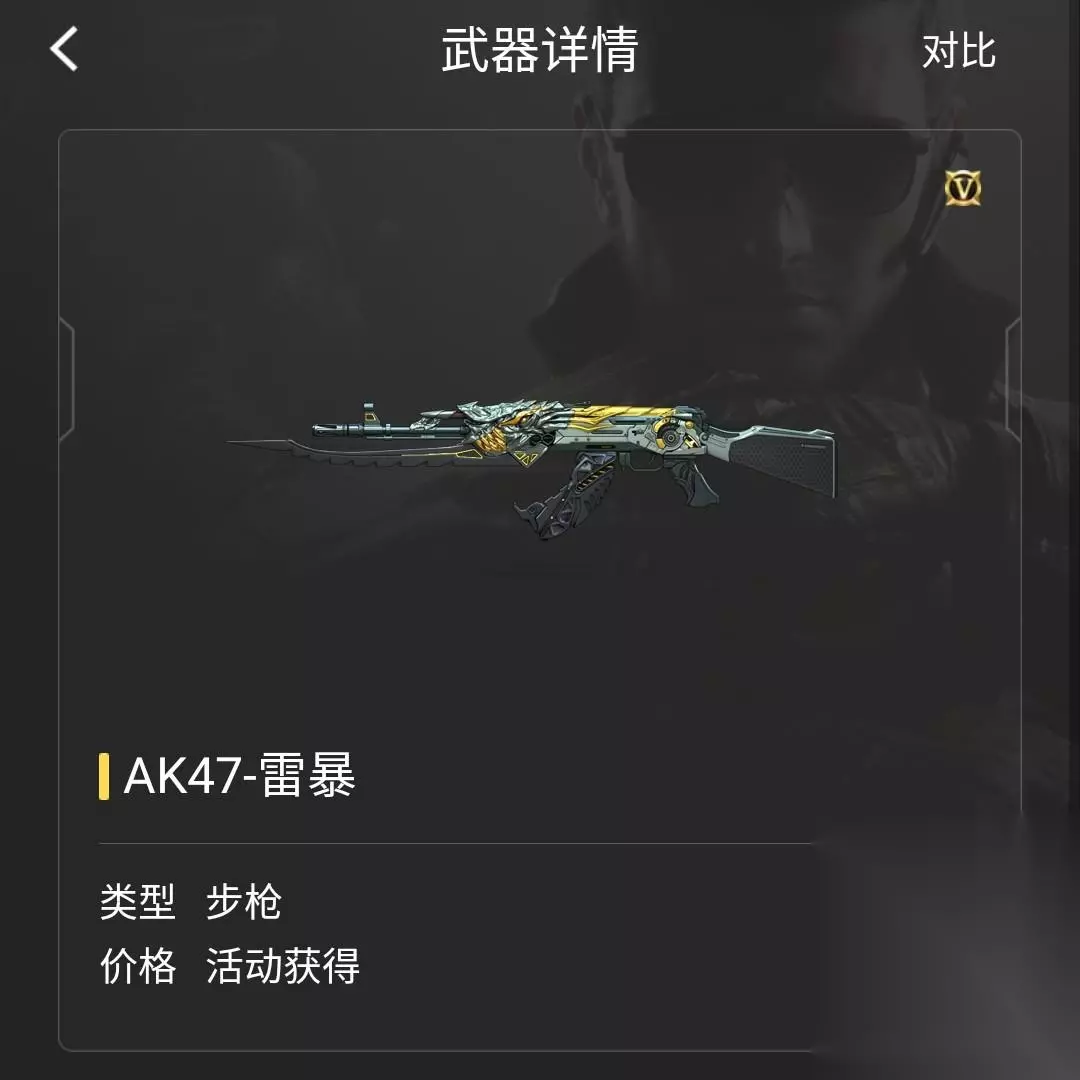
Task: Go back using the top-left arrow
Action: (64, 49)
